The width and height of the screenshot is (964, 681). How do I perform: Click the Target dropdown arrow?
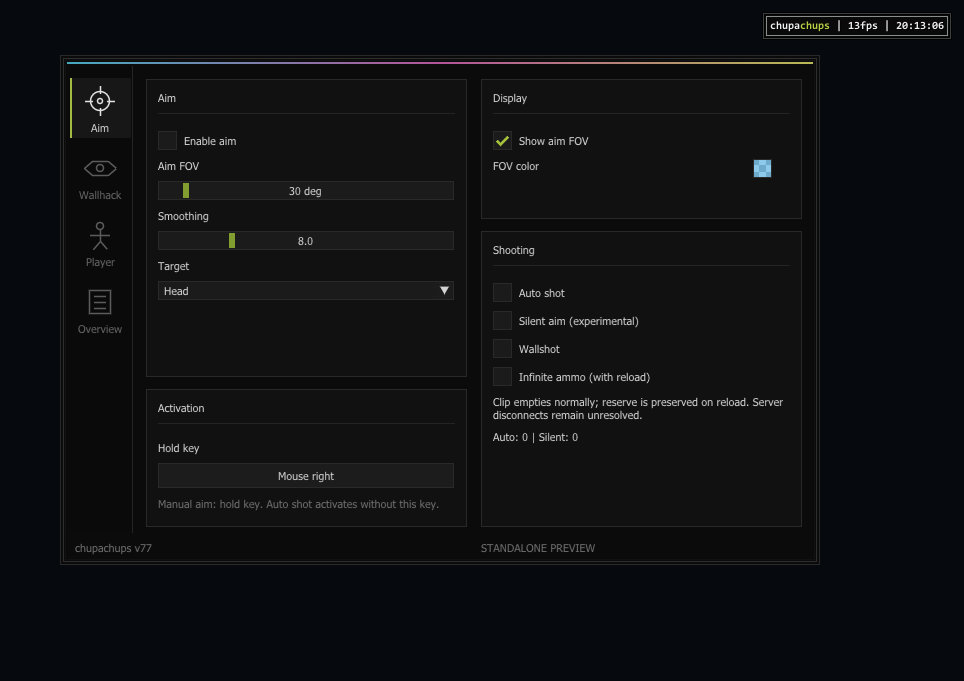point(444,291)
